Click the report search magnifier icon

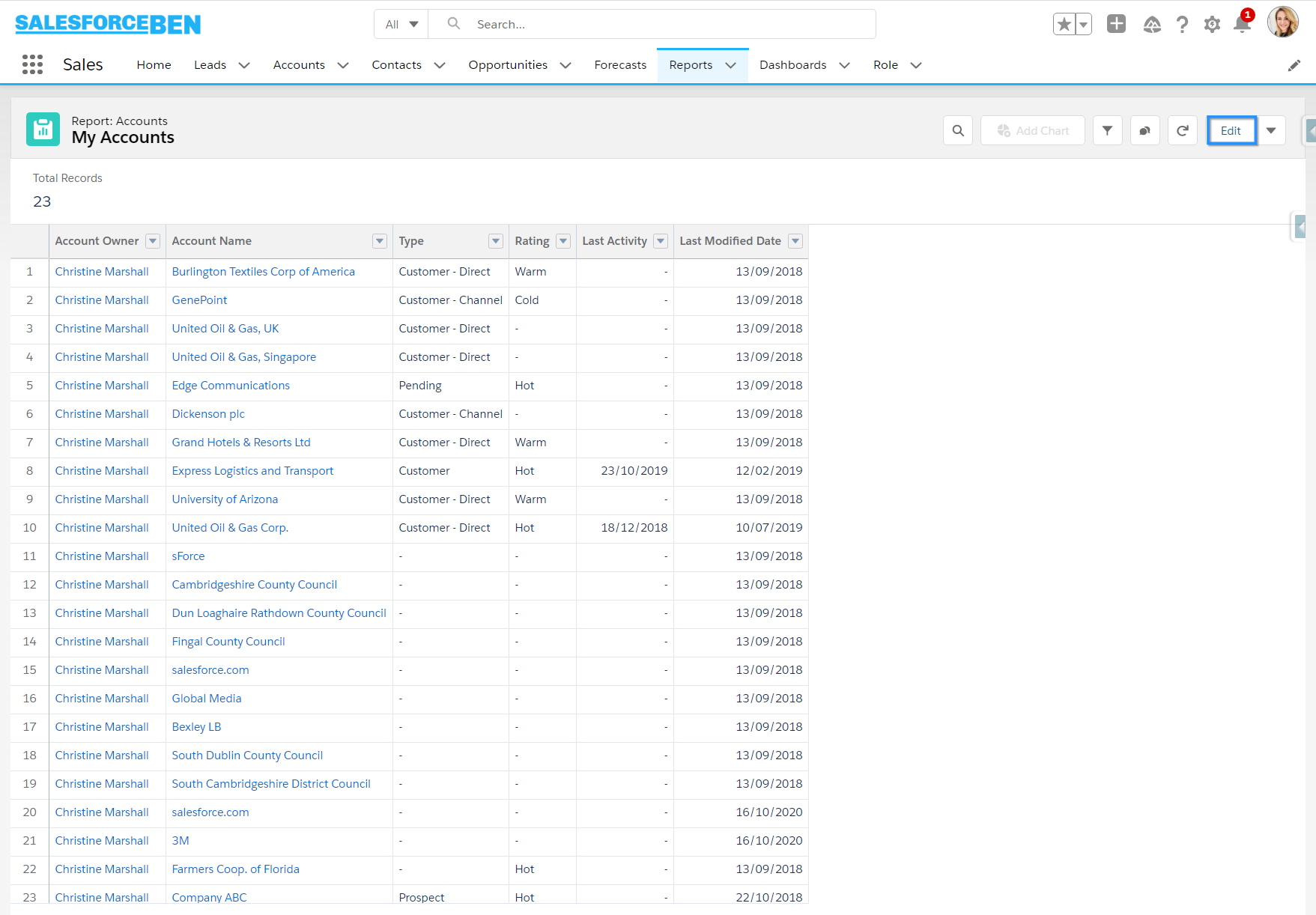click(x=958, y=130)
